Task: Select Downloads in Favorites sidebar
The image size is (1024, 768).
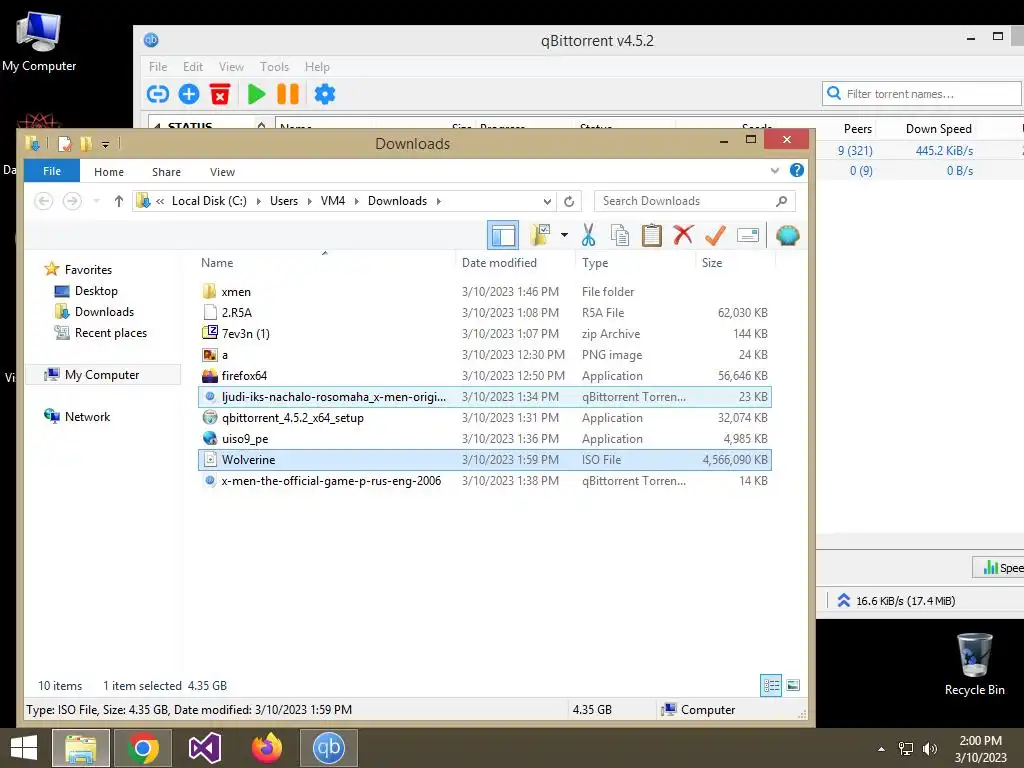Action: click(104, 312)
